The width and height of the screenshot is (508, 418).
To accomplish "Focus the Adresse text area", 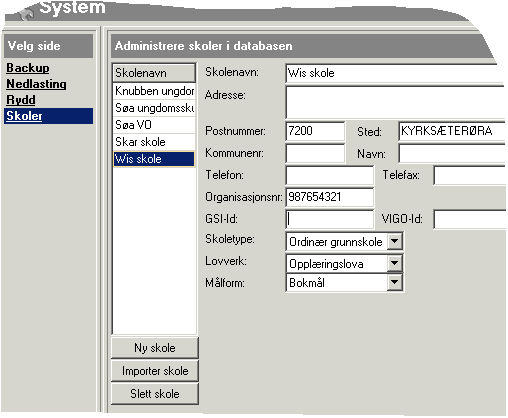I will (x=396, y=102).
